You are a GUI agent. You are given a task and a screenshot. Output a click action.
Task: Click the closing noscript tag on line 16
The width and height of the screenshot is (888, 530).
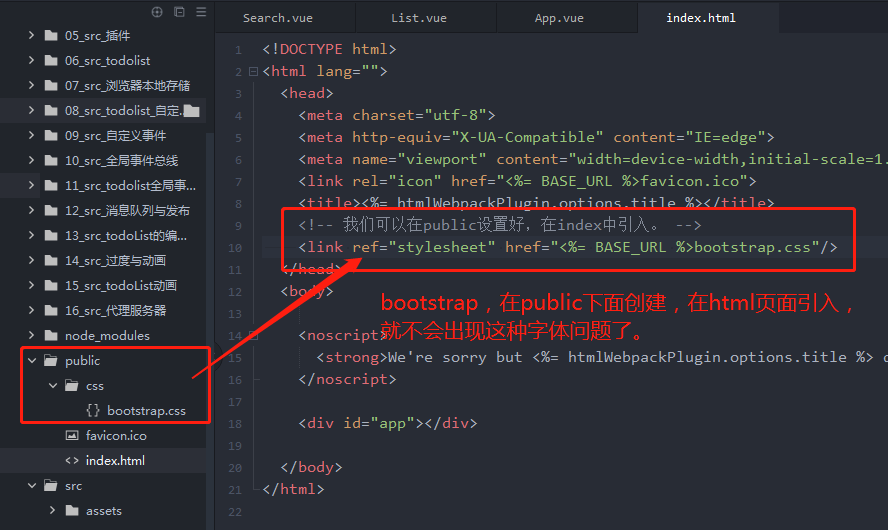click(347, 380)
